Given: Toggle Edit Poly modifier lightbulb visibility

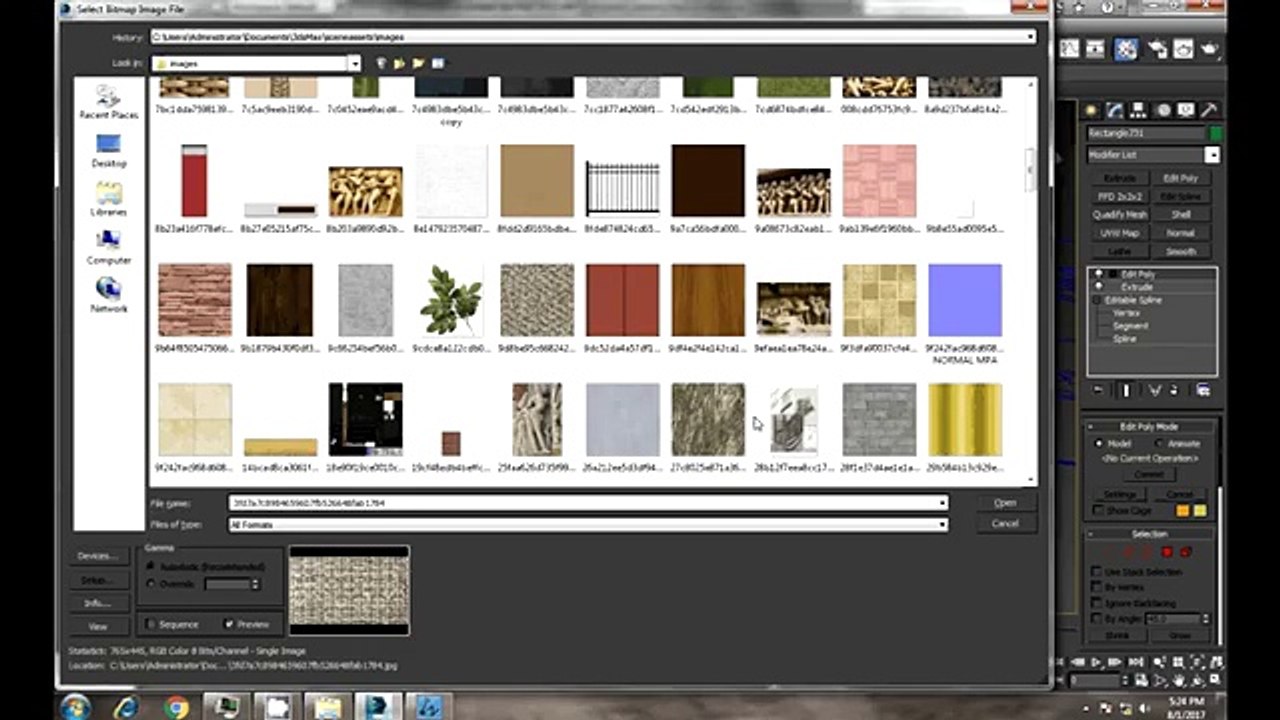Looking at the screenshot, I should tap(1100, 274).
